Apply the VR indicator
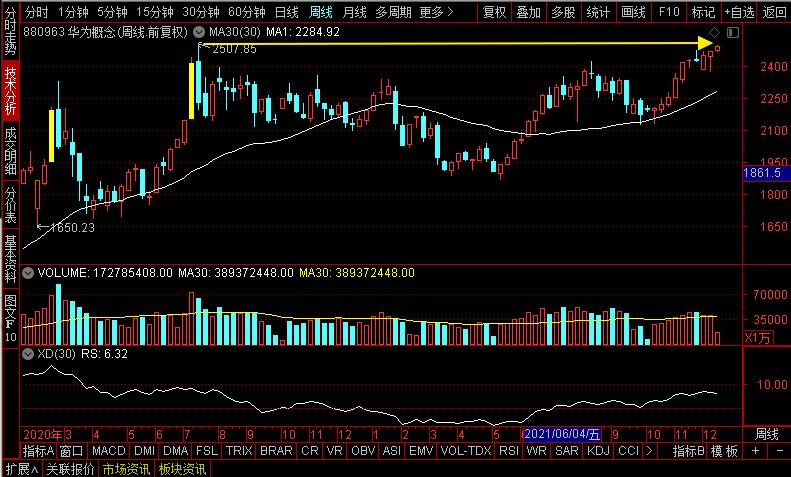The width and height of the screenshot is (791, 477). pos(334,451)
